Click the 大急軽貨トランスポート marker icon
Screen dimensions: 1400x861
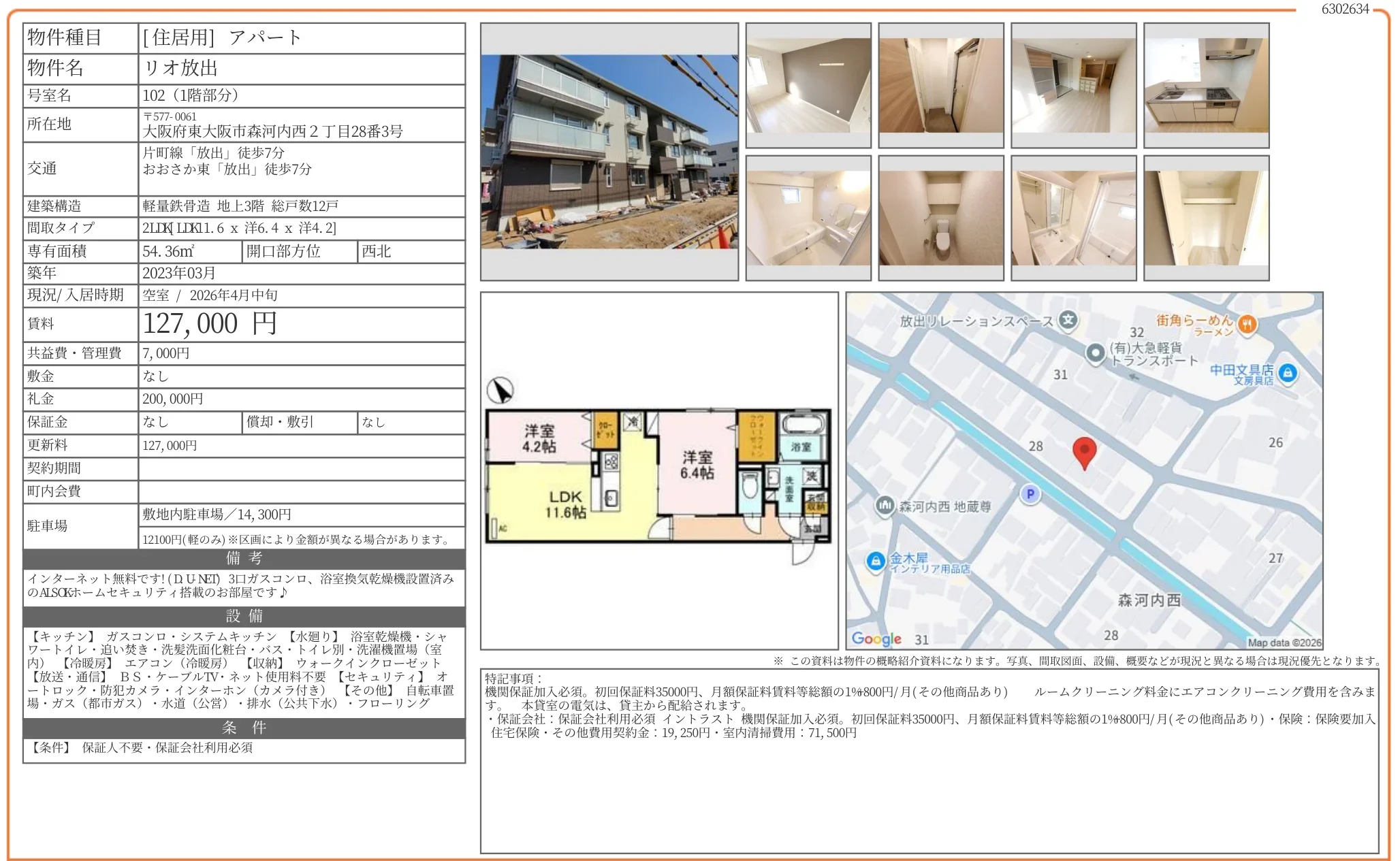(x=1095, y=353)
